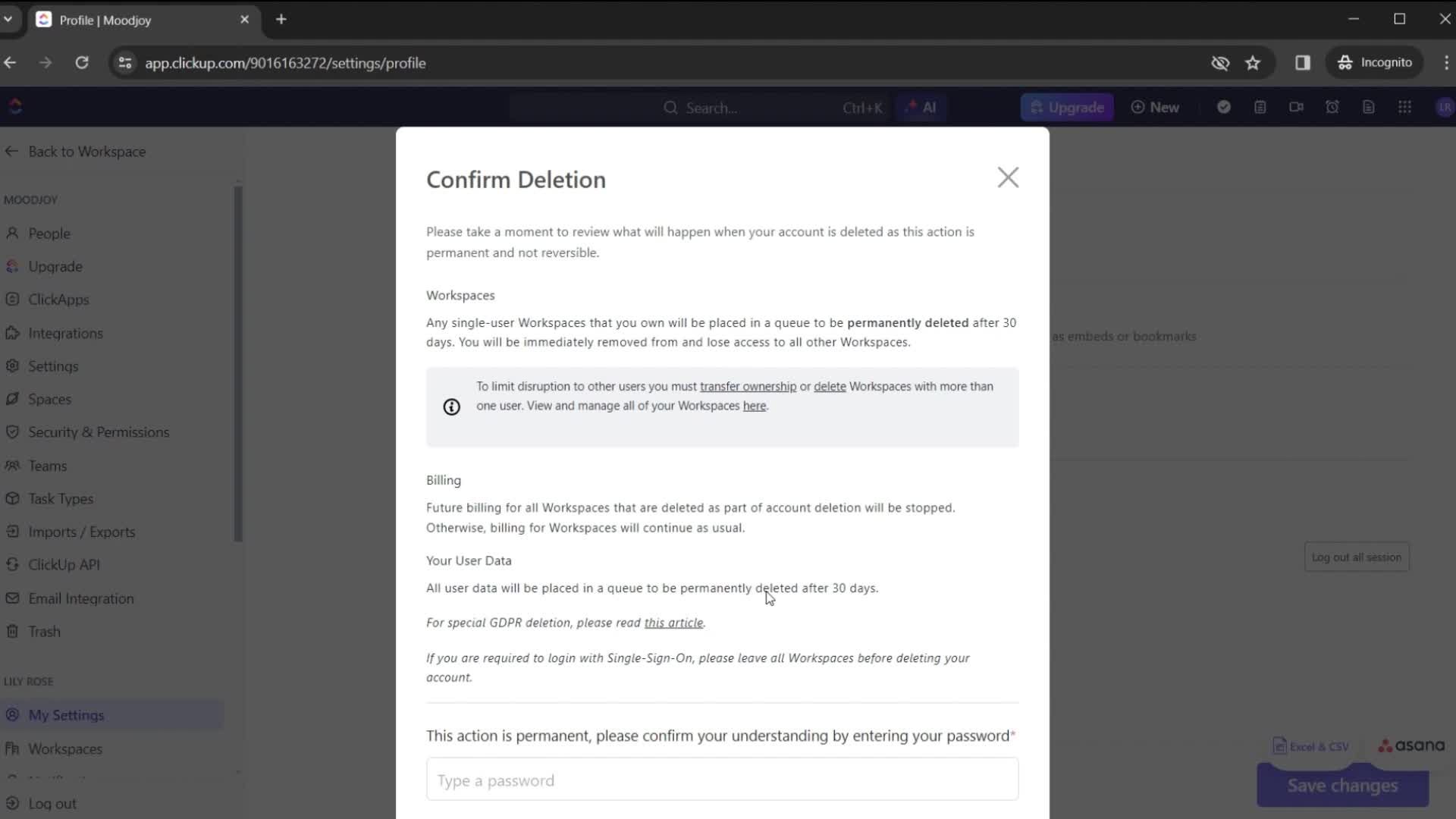Open the reminder alarm clock icon
This screenshot has width=1456, height=819.
(x=1332, y=108)
